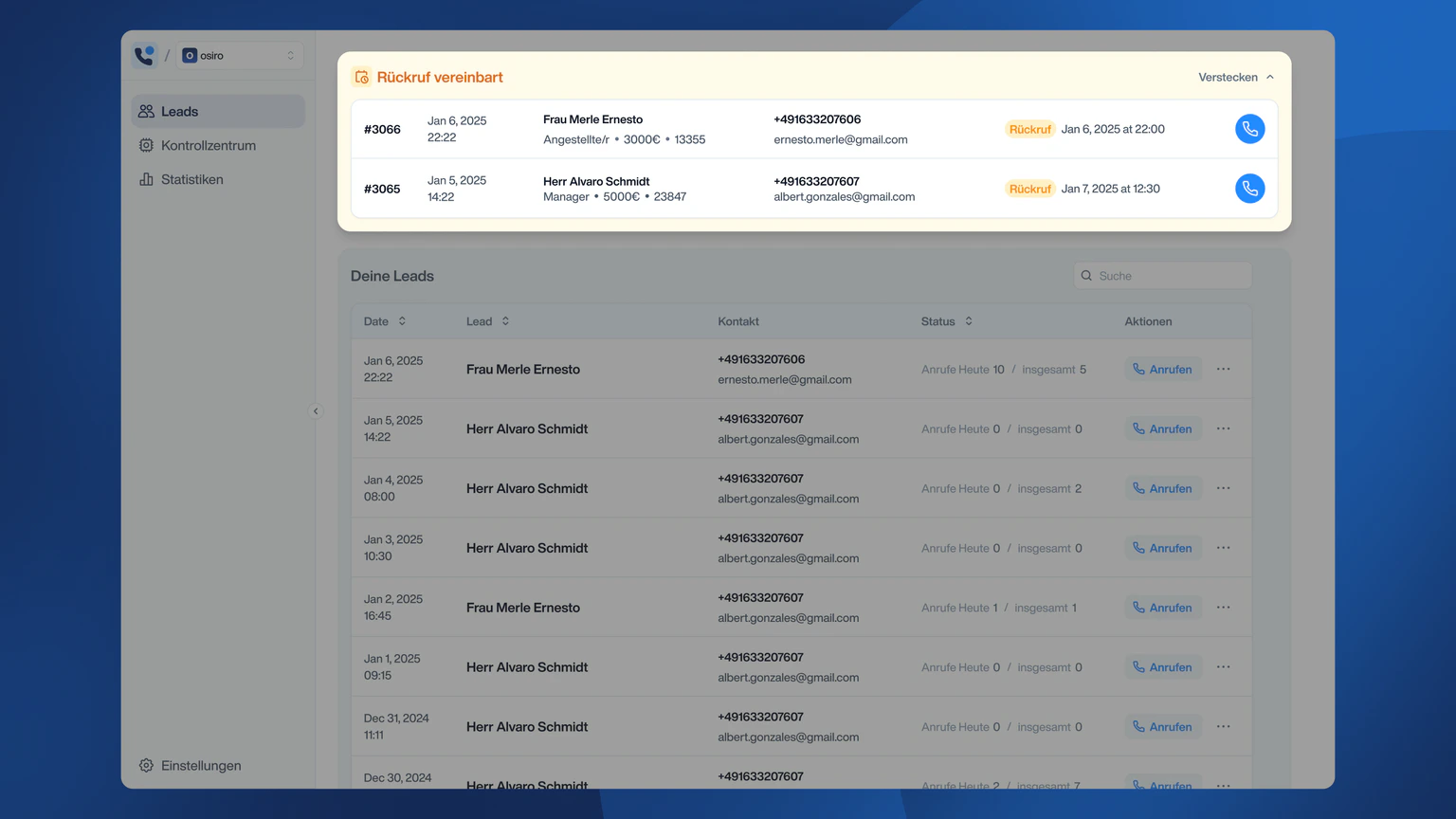Click the osiro workspace logo icon

pos(189,55)
